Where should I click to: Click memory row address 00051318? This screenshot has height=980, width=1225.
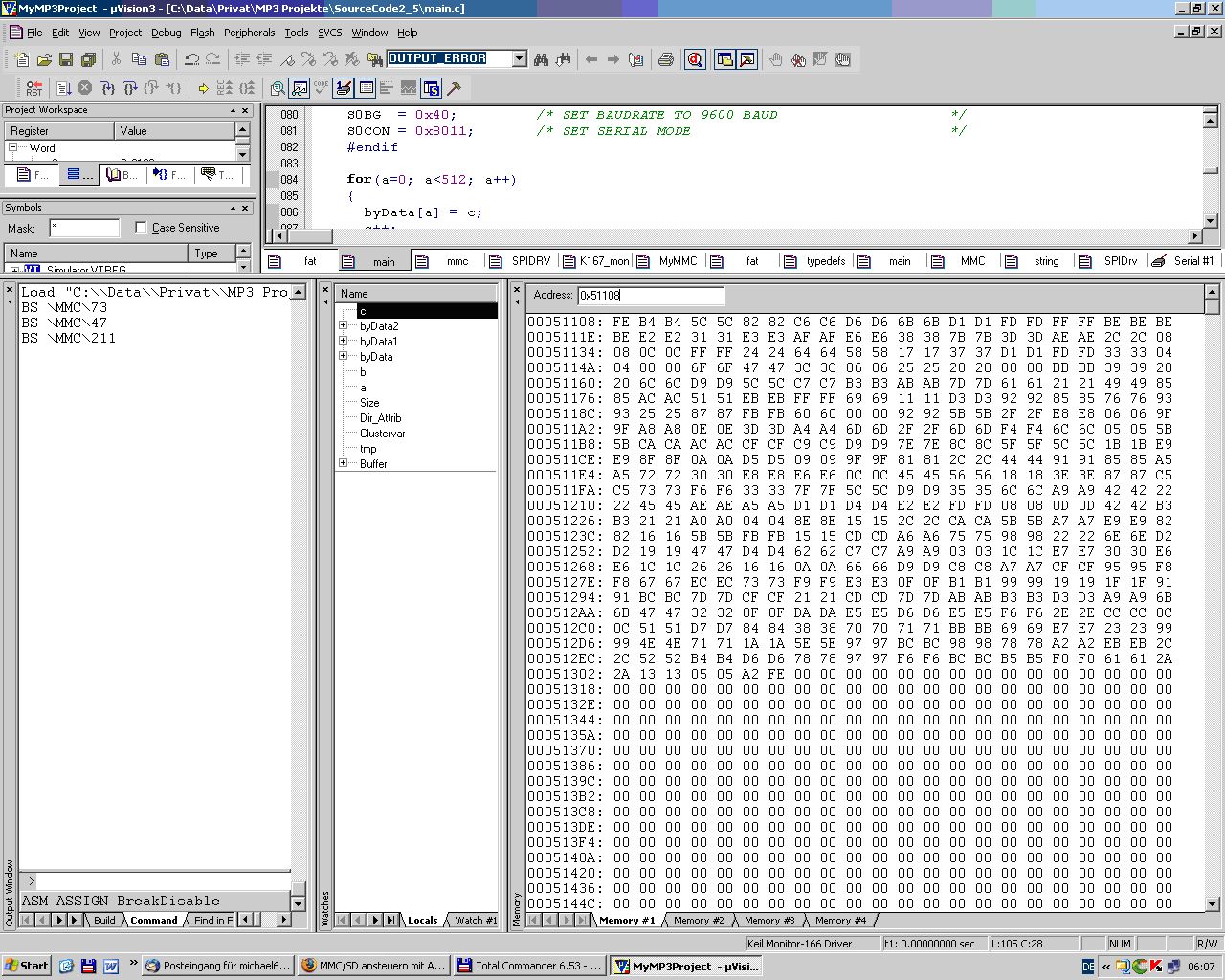(x=566, y=689)
